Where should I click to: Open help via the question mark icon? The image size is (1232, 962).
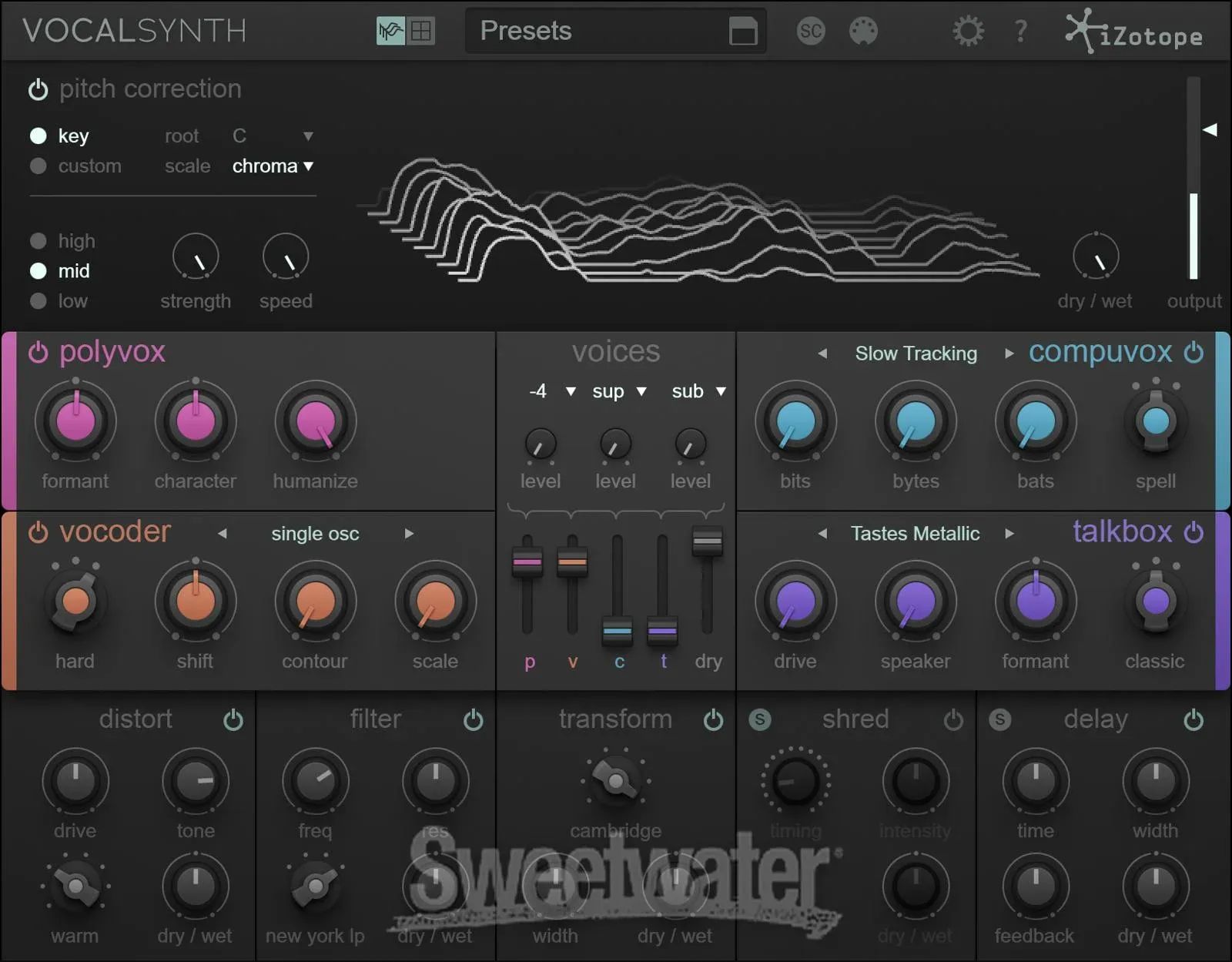click(x=1020, y=31)
